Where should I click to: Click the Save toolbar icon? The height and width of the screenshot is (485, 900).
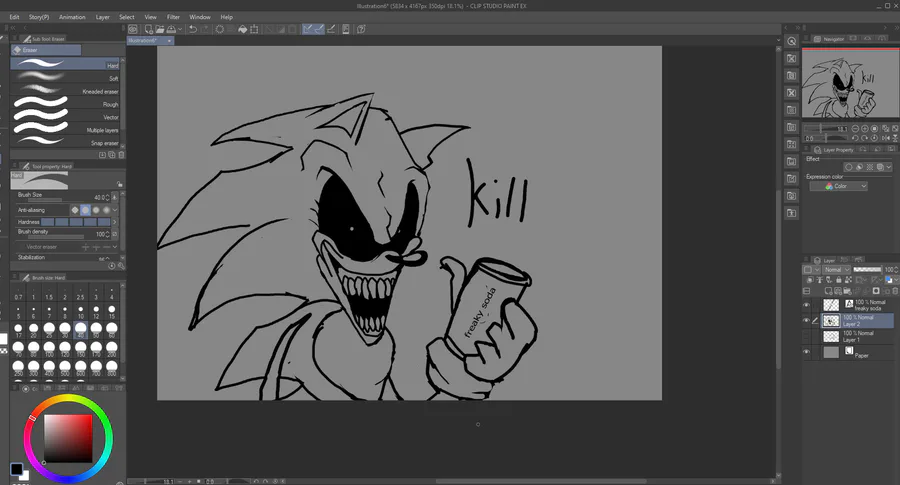[x=171, y=29]
